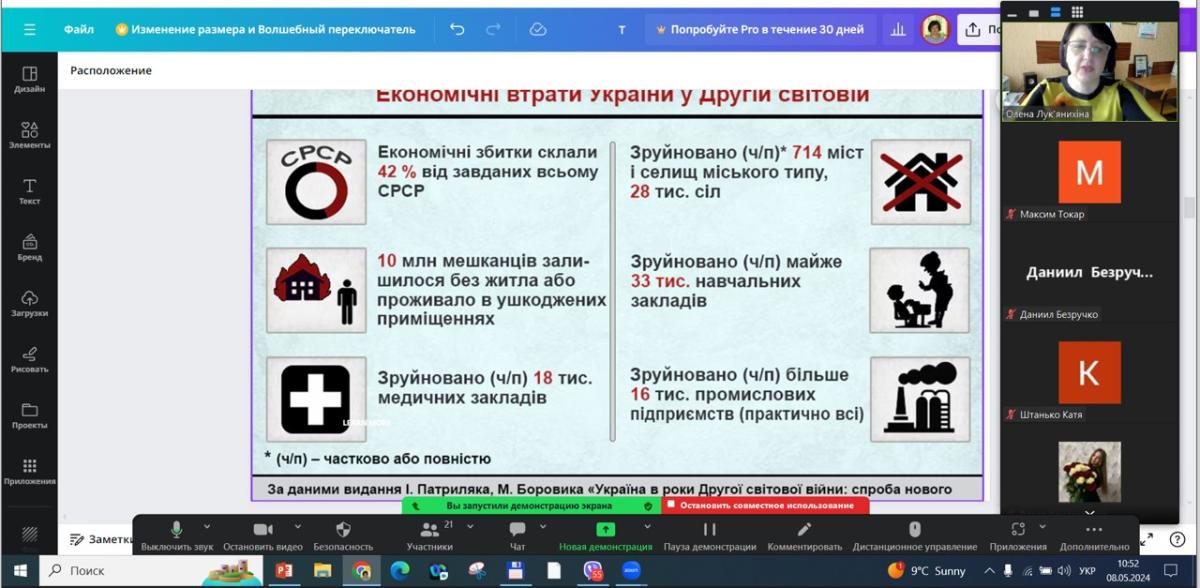Viewport: 1200px width, 588px height.
Task: Open Windows Start menu
Action: (19, 571)
